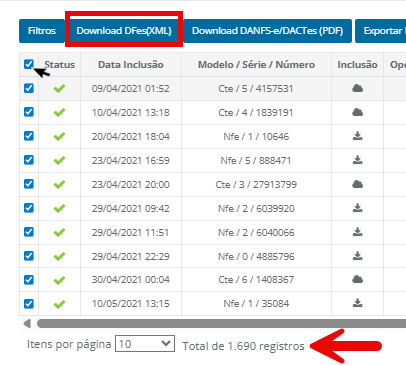Click the Inclusão column header
Viewport: 406px width, 366px height.
(x=357, y=64)
